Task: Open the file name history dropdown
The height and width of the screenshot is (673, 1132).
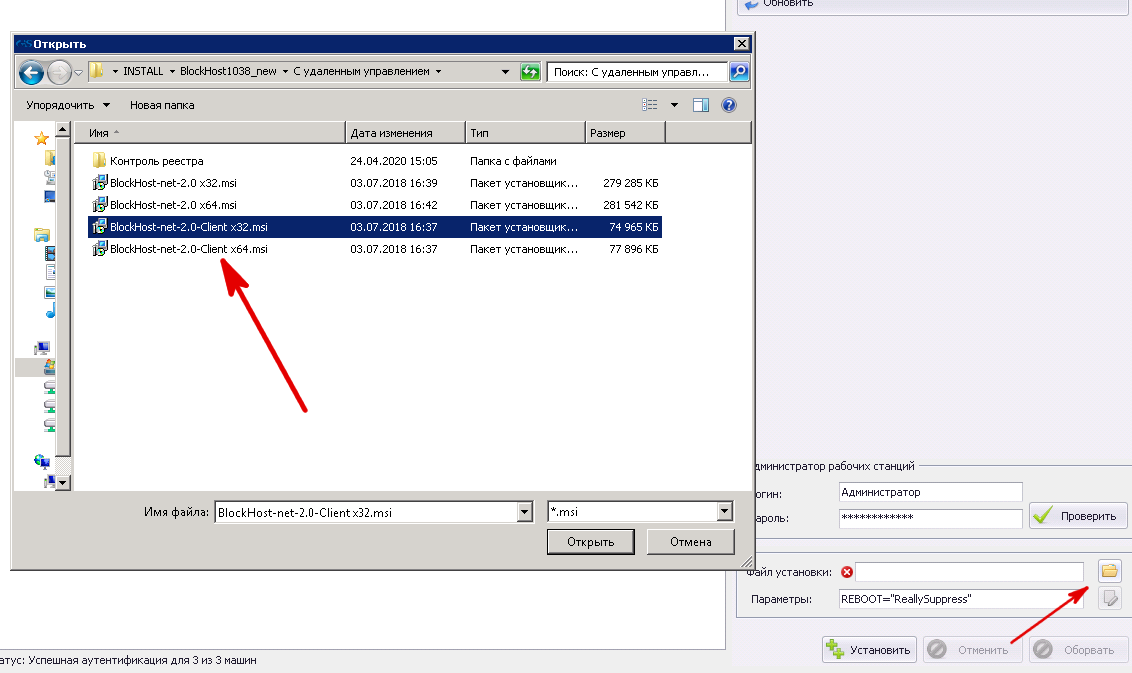Action: pos(525,512)
